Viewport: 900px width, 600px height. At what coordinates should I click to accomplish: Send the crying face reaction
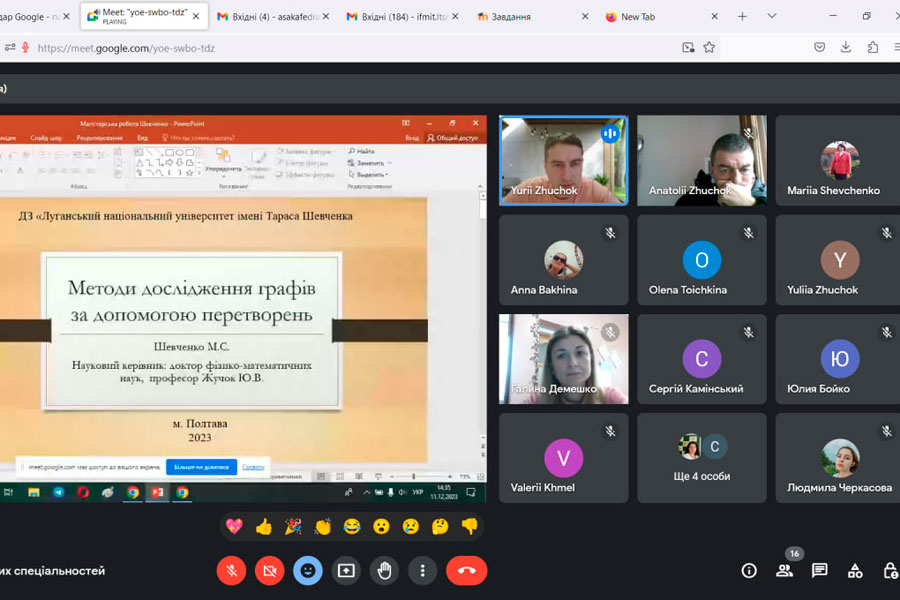click(x=410, y=526)
